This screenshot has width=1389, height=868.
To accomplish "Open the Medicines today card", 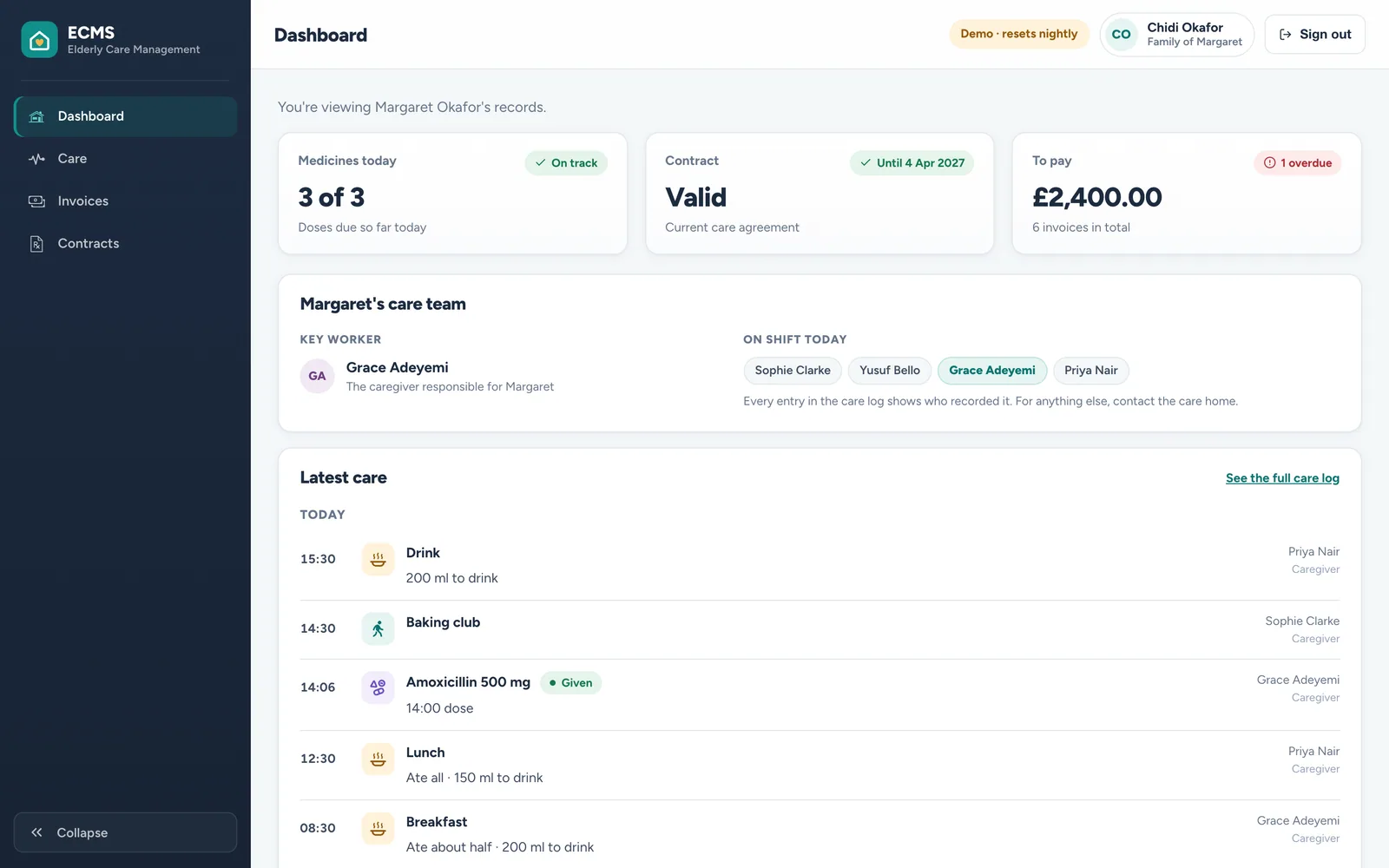I will (x=452, y=194).
